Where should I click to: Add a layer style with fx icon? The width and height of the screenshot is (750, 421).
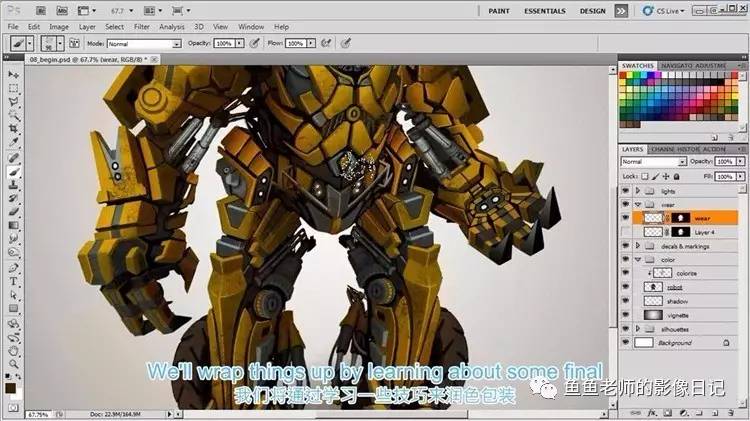click(x=651, y=412)
